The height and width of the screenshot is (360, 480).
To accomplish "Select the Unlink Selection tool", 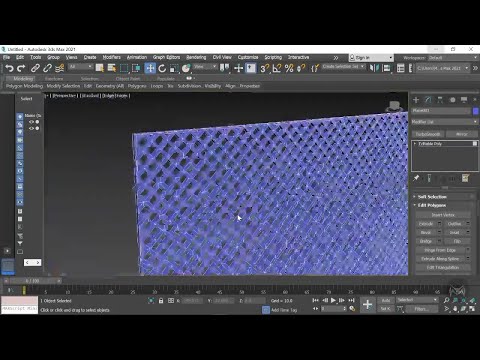I will tap(47, 68).
